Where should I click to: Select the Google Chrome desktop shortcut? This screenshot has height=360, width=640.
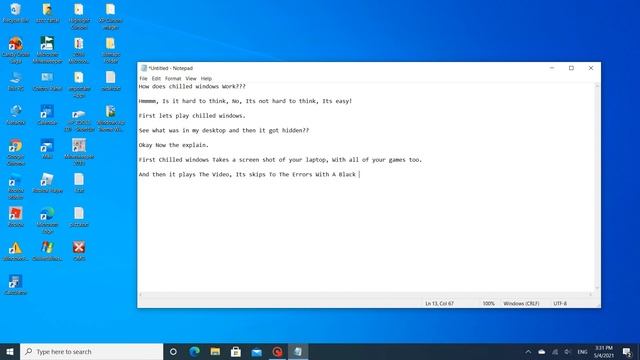pos(16,152)
